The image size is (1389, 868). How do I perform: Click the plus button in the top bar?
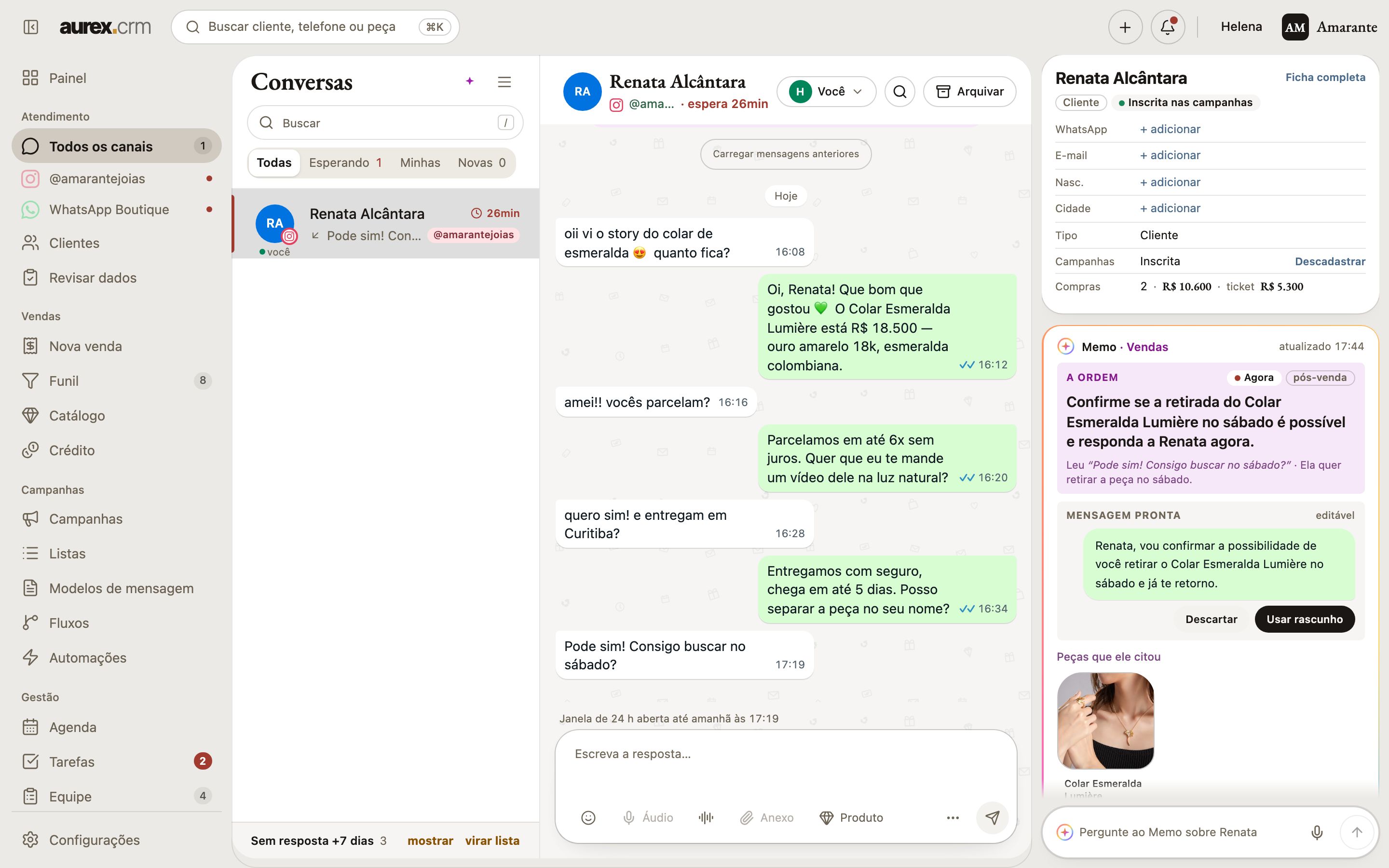pos(1125,27)
